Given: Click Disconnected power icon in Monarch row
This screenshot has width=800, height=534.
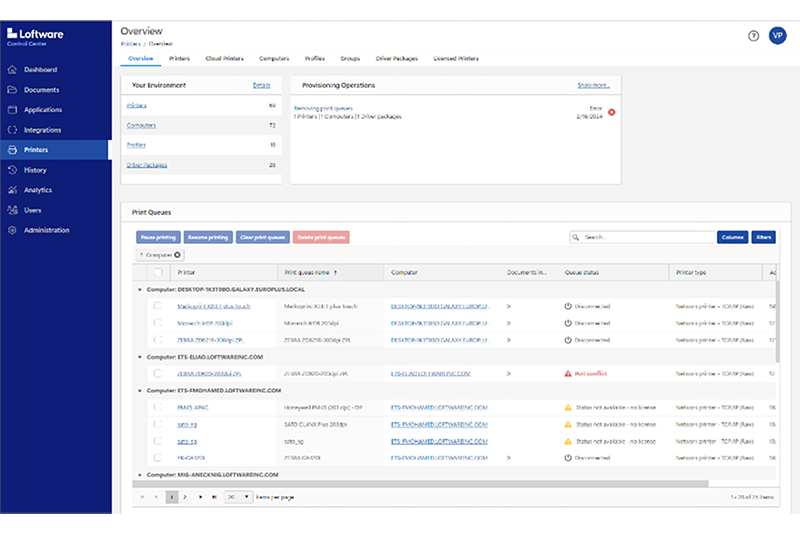Looking at the screenshot, I should [567, 323].
